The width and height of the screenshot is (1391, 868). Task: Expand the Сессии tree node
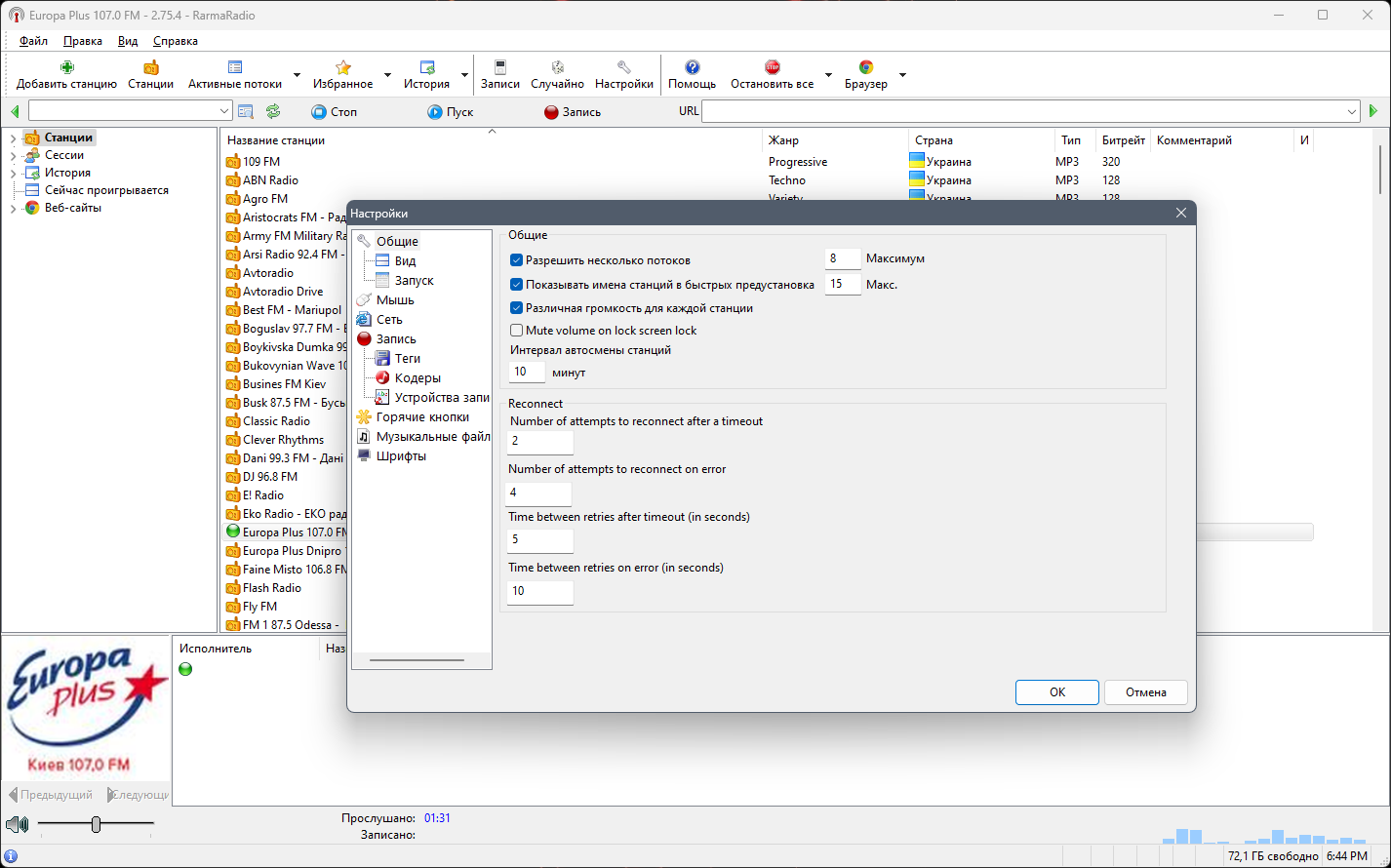tap(13, 156)
